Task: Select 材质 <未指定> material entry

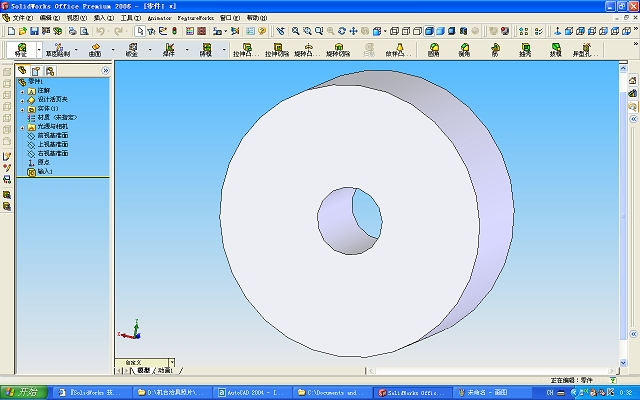Action: pyautogui.click(x=57, y=118)
